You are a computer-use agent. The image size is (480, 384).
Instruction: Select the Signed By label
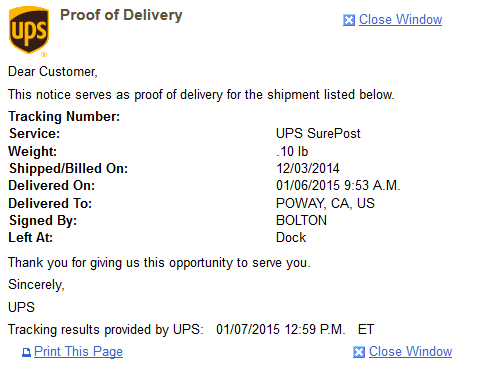coord(43,221)
